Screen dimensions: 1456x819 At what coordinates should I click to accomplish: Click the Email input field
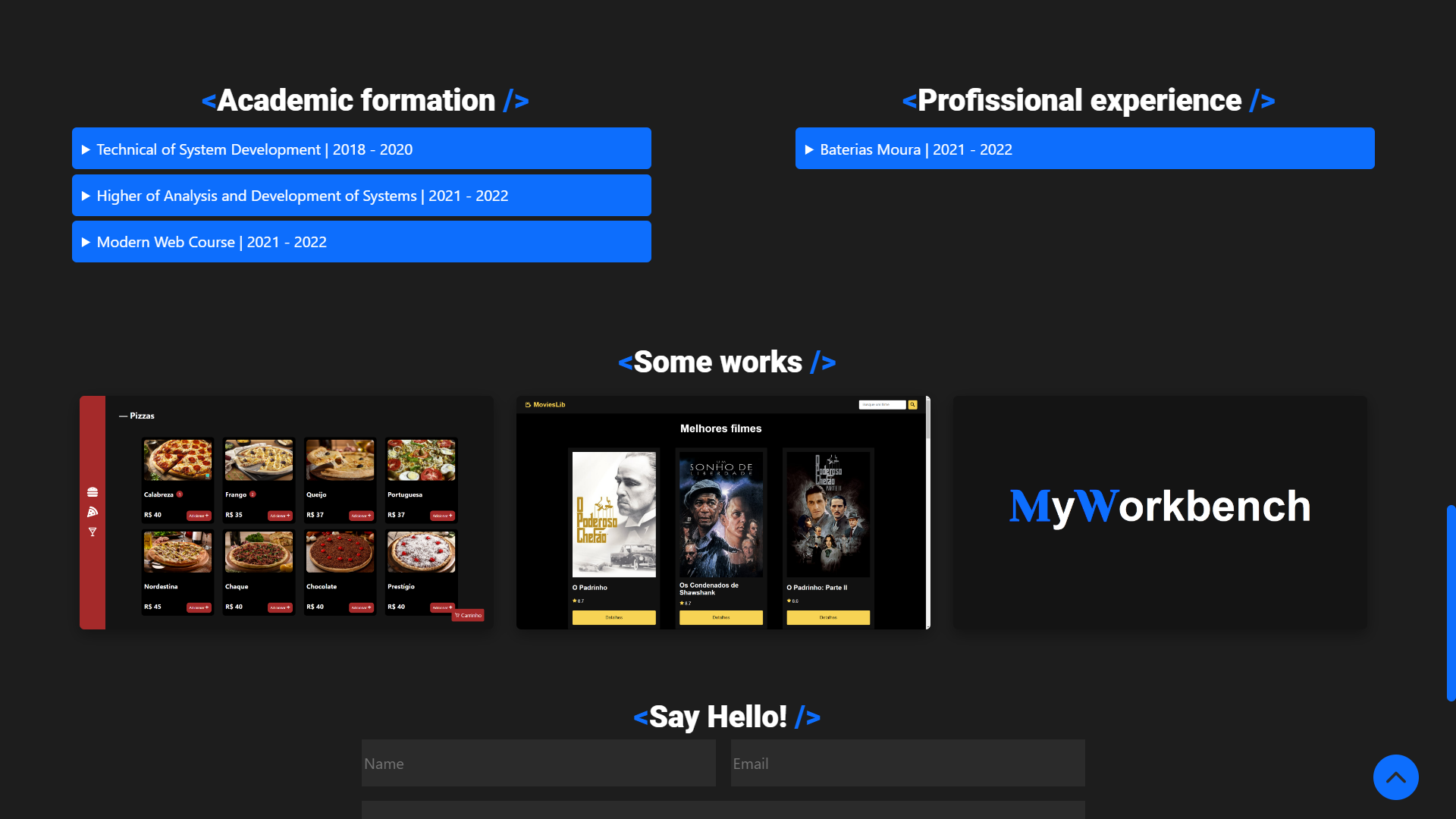[907, 763]
